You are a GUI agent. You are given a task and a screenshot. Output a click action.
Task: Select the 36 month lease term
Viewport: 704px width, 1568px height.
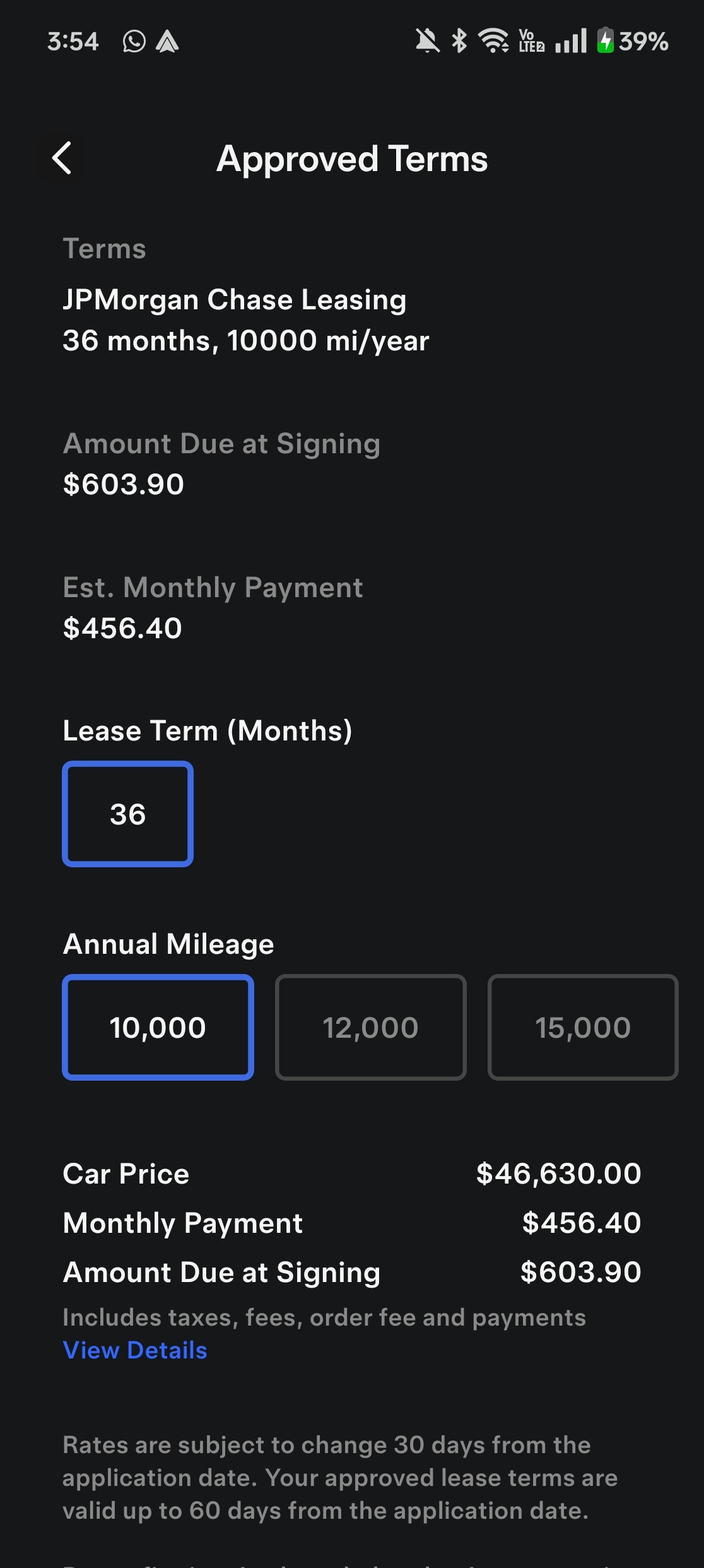pyautogui.click(x=128, y=814)
